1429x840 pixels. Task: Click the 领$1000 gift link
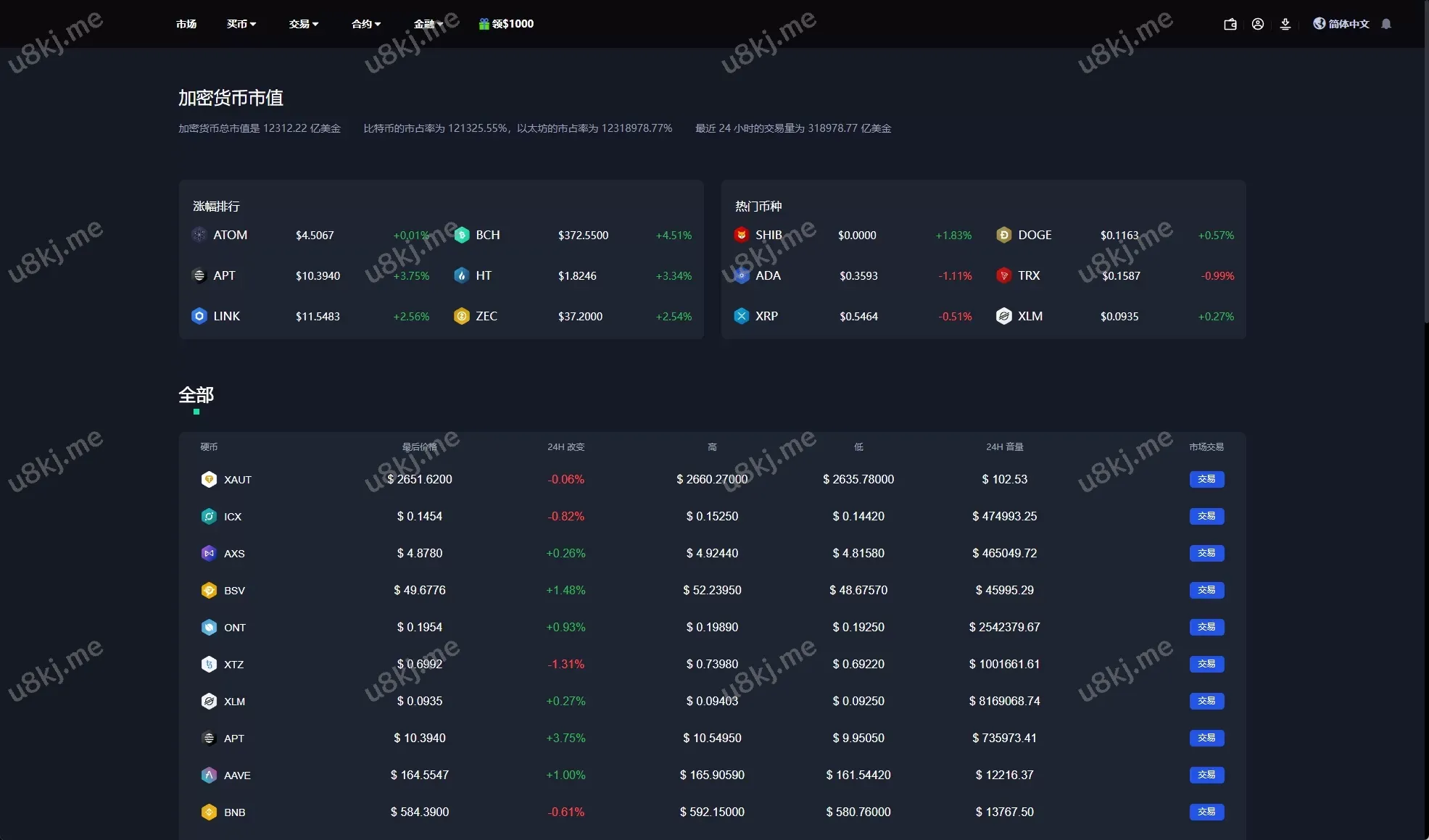(506, 24)
